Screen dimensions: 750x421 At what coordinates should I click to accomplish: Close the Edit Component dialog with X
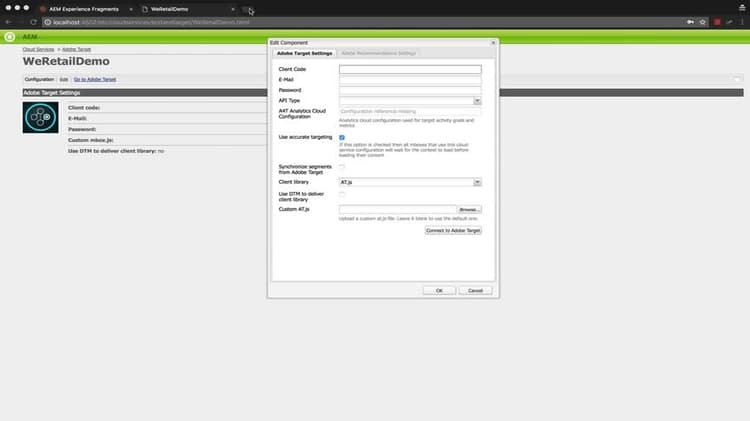tap(493, 43)
